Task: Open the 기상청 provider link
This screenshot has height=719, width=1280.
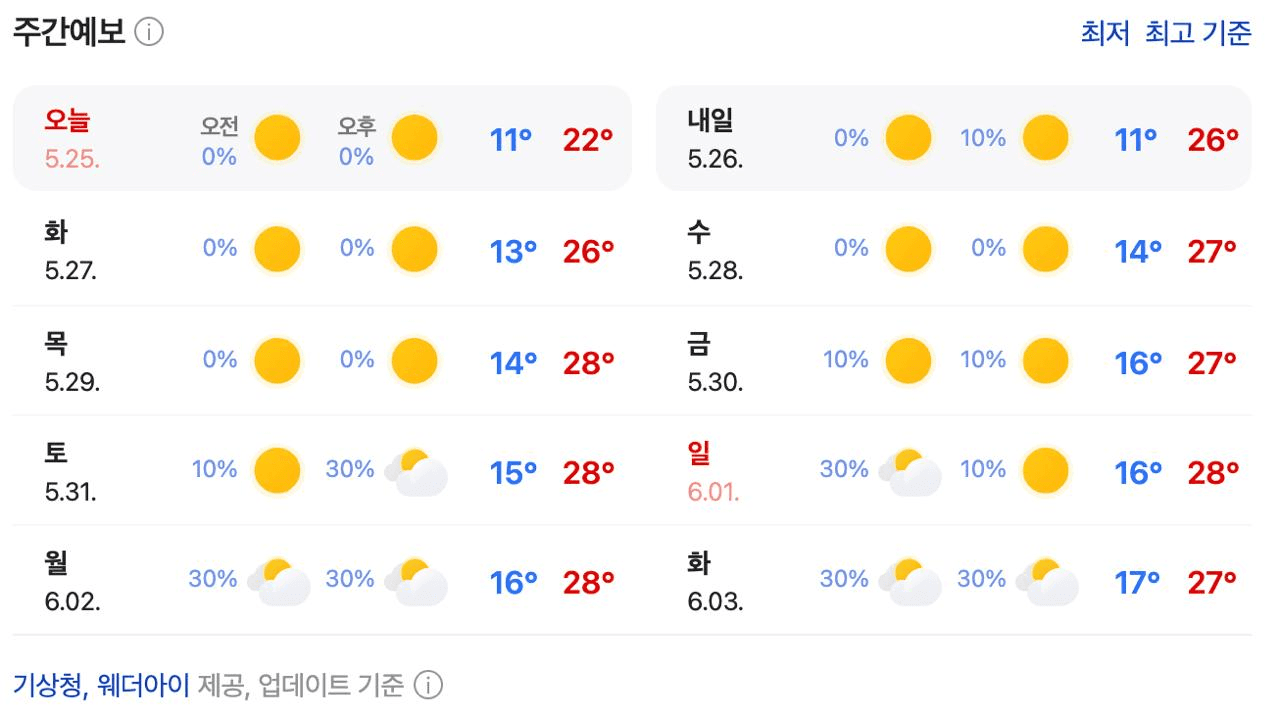Action: click(49, 685)
